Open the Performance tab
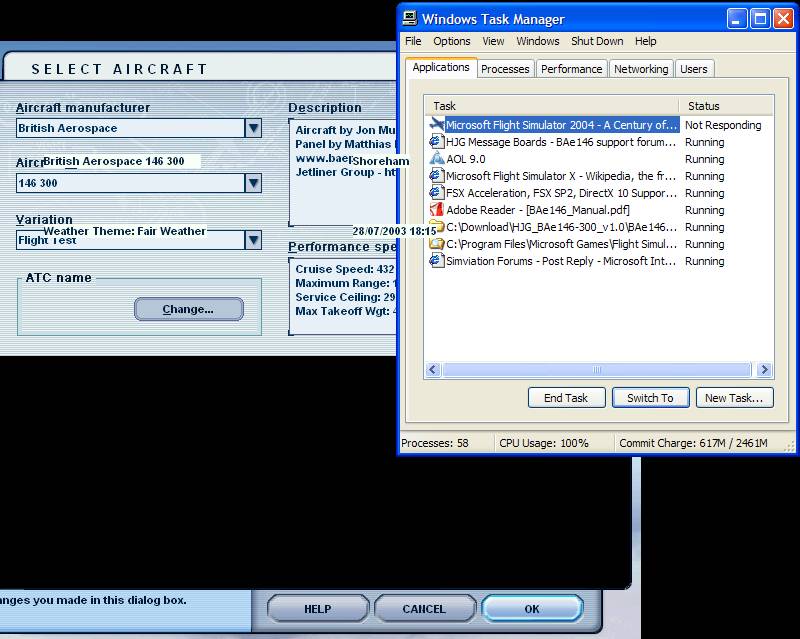The width and height of the screenshot is (800, 639). [x=572, y=69]
